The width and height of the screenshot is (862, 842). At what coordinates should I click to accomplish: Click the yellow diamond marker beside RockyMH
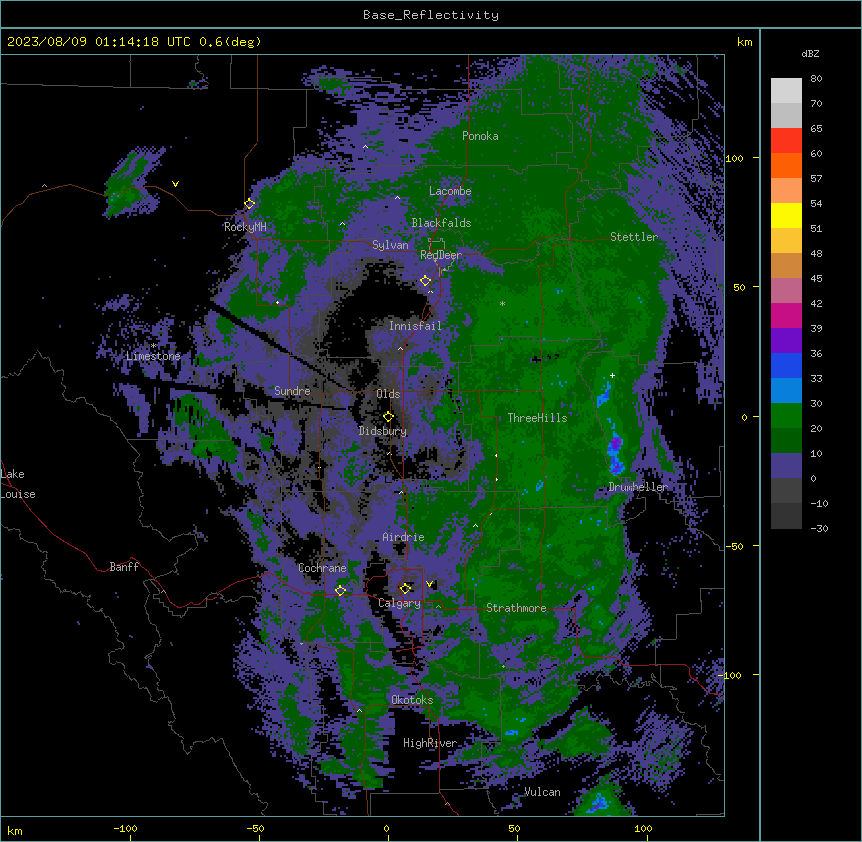(x=250, y=203)
